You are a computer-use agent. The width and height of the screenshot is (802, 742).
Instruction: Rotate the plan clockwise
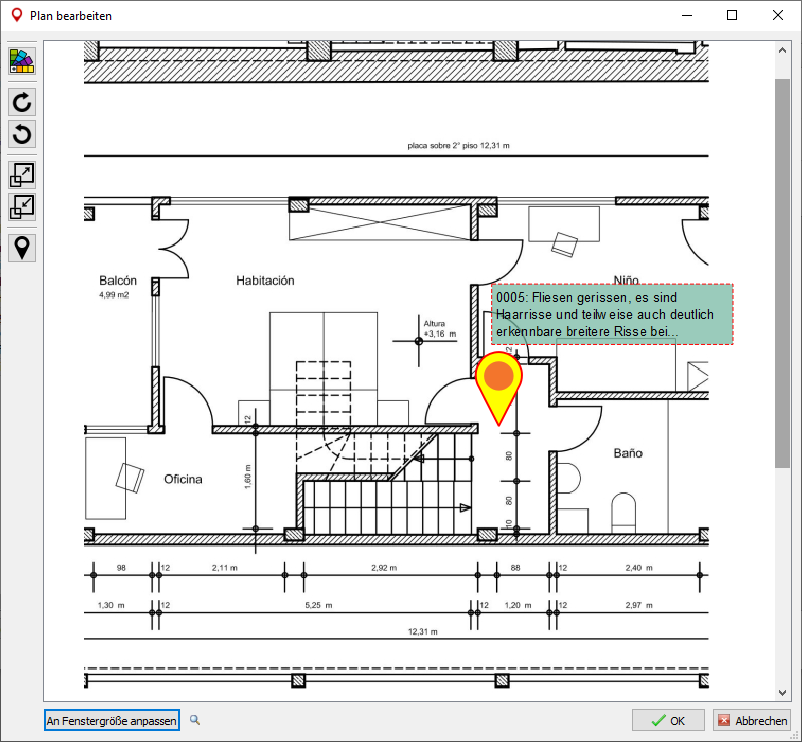coord(21,102)
